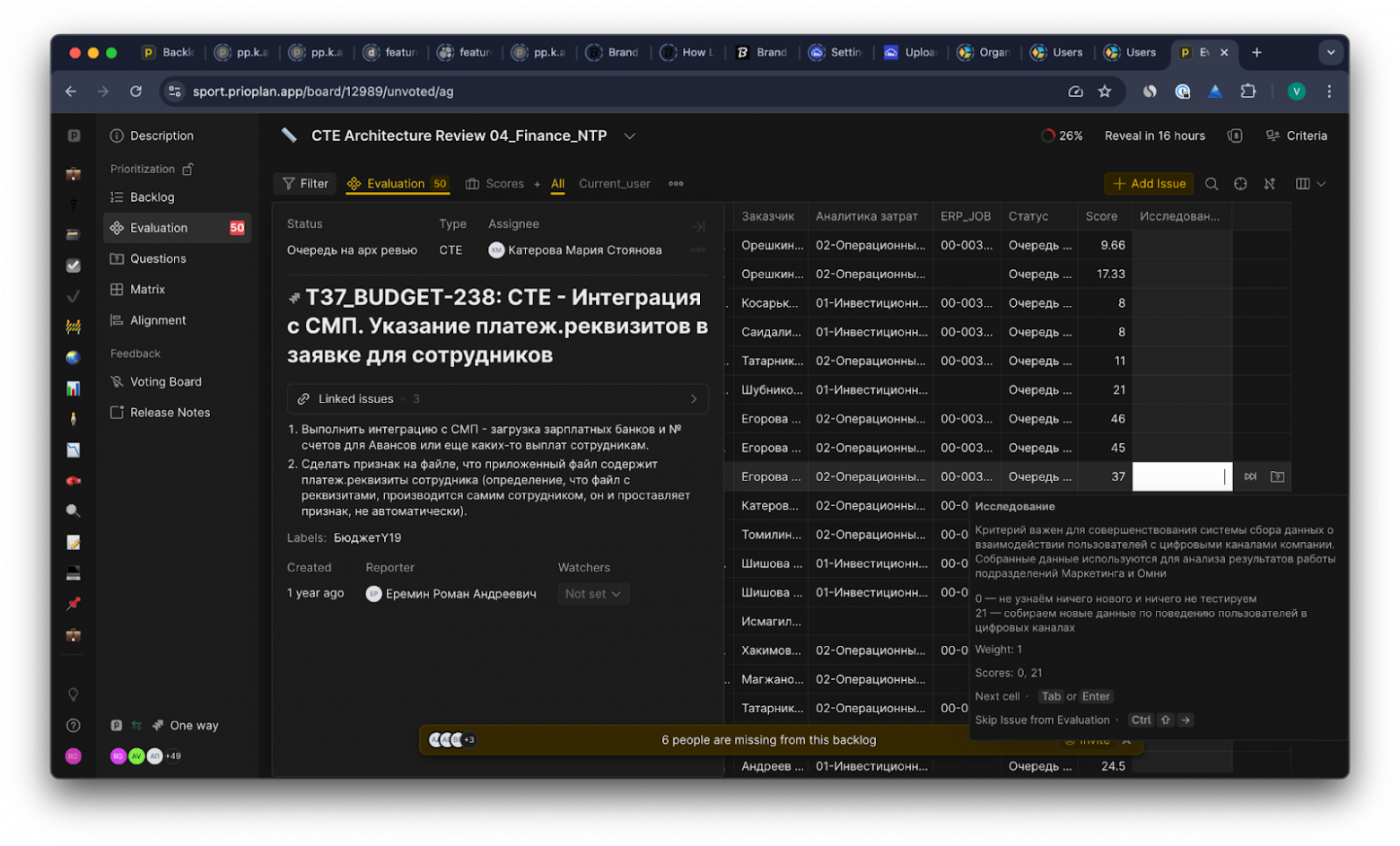This screenshot has height=846, width=1400.
Task: Open the Questions page
Action: click(158, 258)
